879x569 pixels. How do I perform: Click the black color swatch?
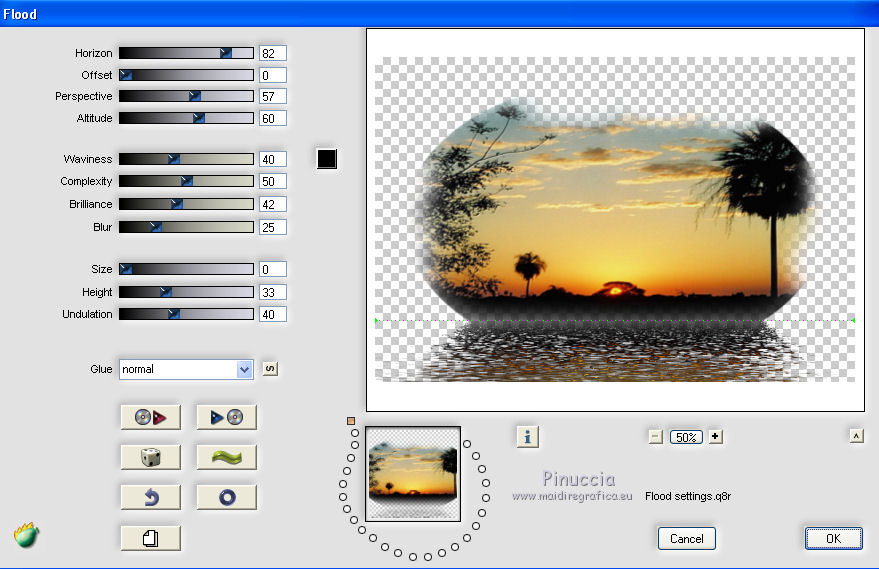327,159
